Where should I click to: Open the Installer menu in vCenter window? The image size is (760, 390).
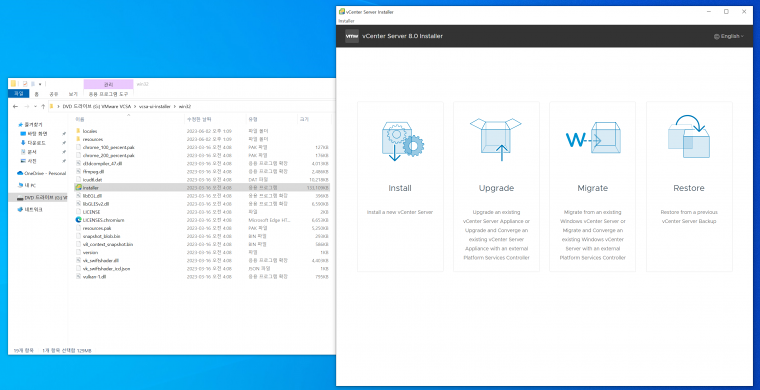pyautogui.click(x=346, y=21)
